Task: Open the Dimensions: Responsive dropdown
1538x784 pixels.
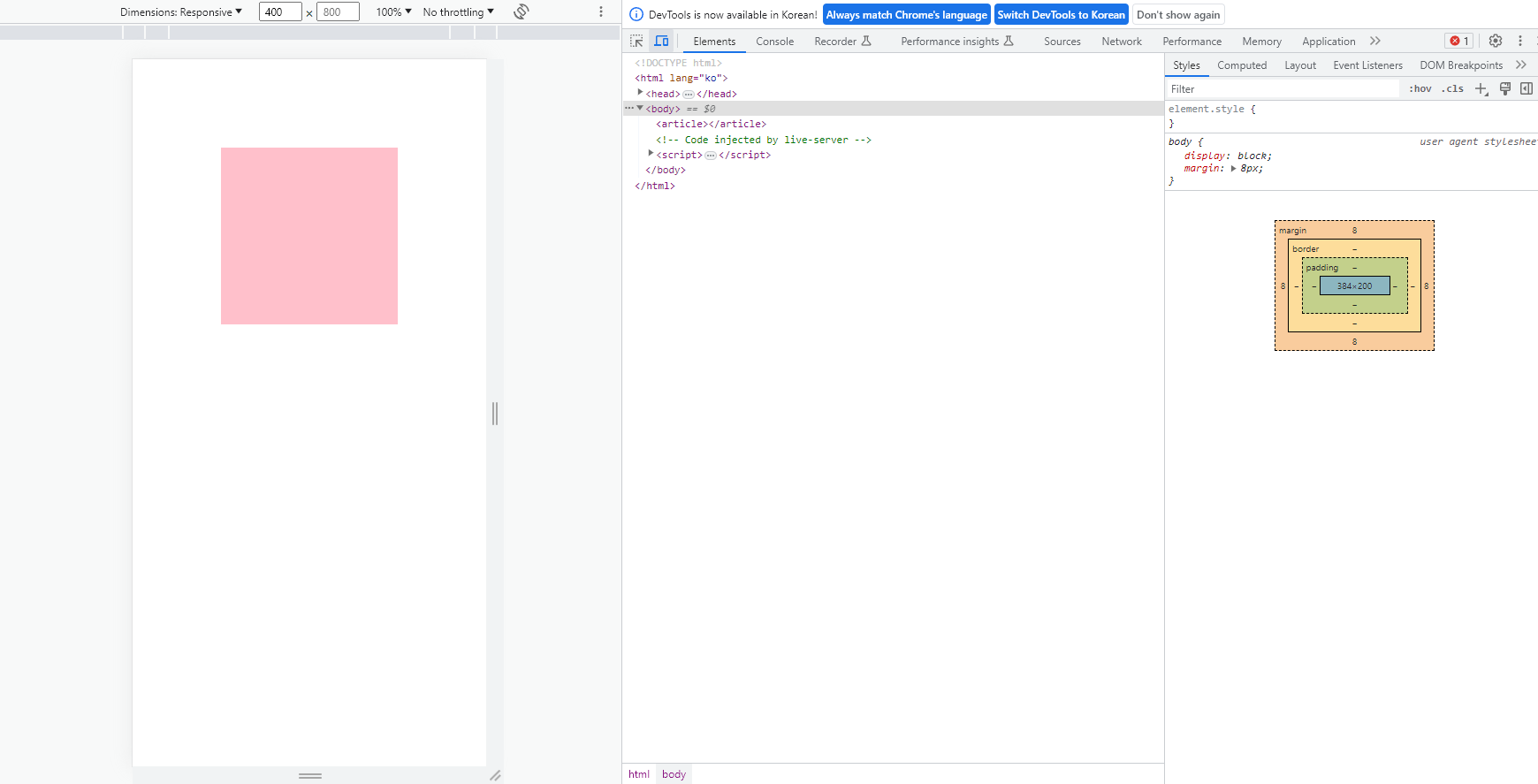Action: click(x=181, y=11)
